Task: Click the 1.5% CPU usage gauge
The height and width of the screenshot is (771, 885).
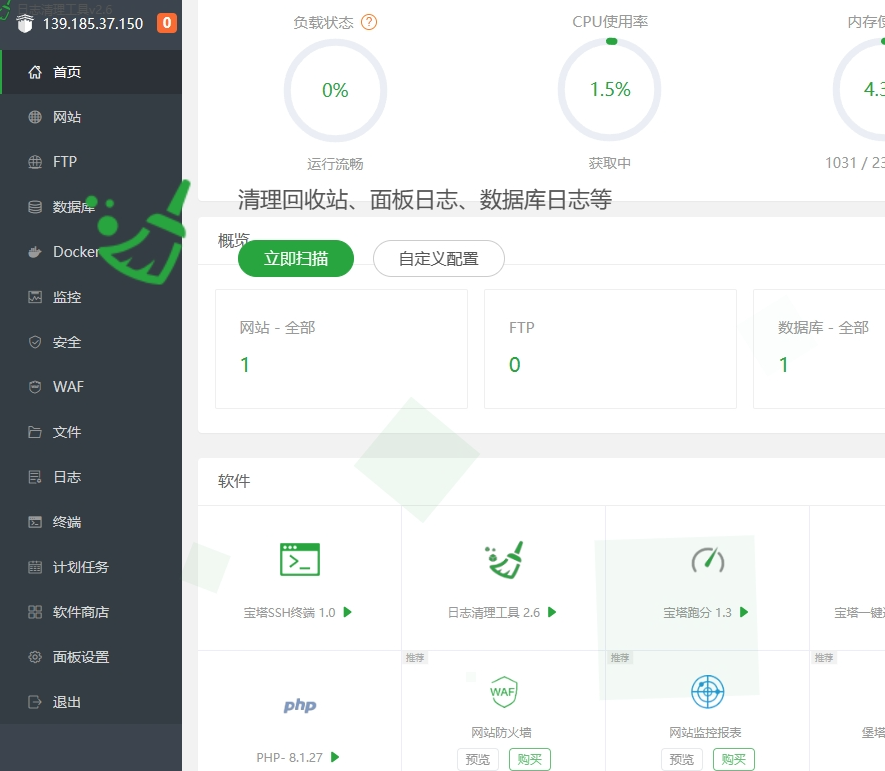Action: [x=610, y=89]
